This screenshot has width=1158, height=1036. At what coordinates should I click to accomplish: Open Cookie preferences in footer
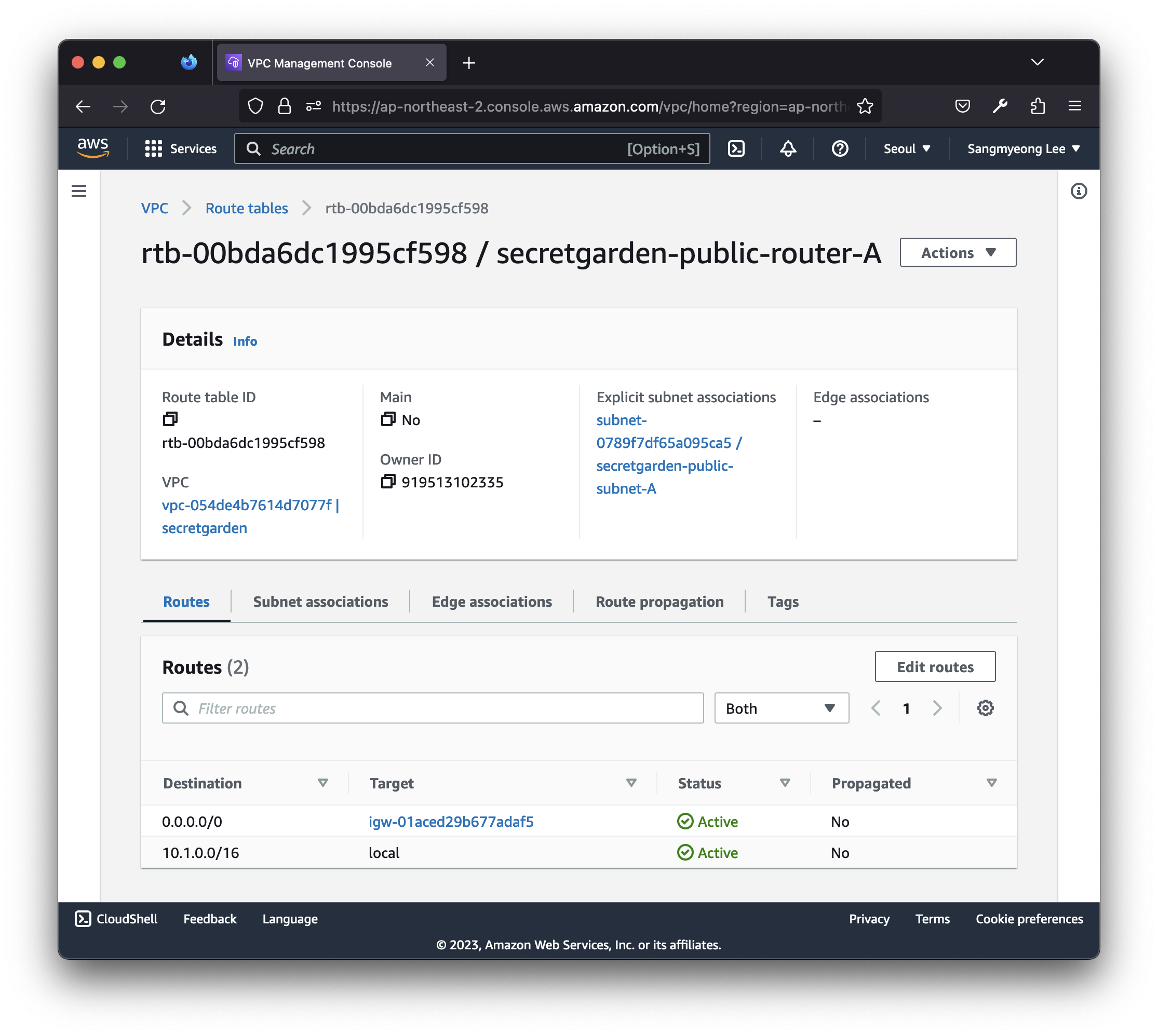point(1029,919)
